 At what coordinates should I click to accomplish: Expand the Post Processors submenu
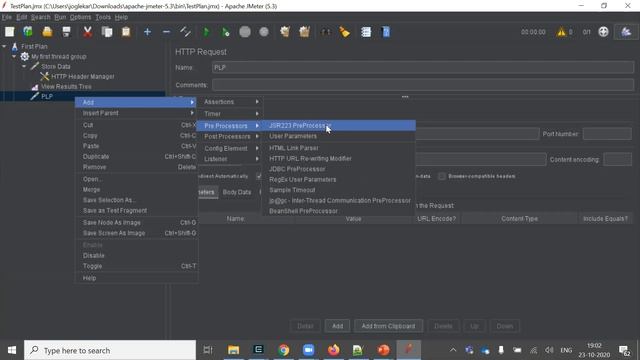click(x=230, y=136)
